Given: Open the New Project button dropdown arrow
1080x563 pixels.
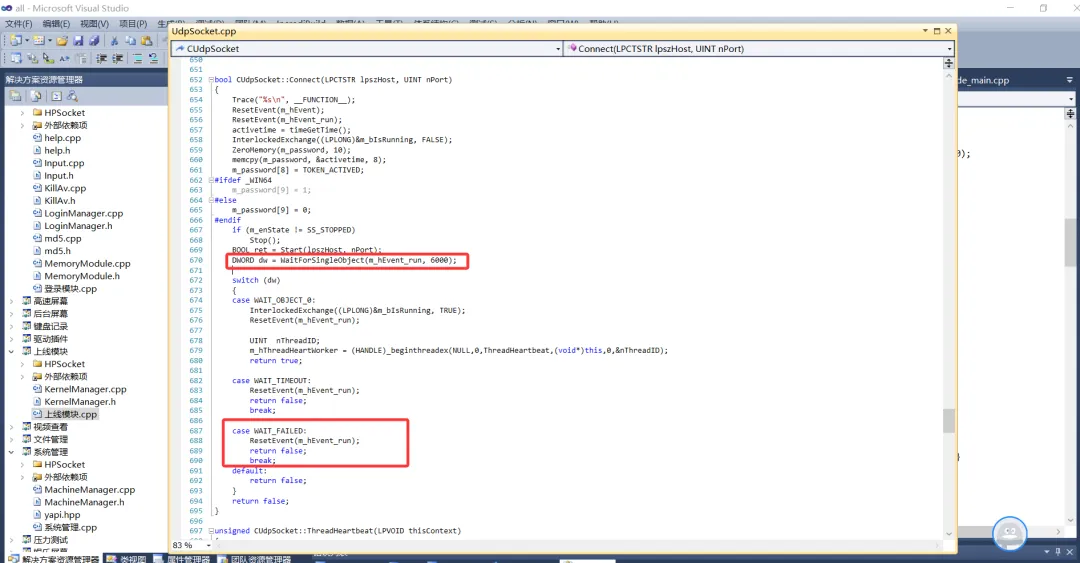Looking at the screenshot, I should click(x=26, y=41).
